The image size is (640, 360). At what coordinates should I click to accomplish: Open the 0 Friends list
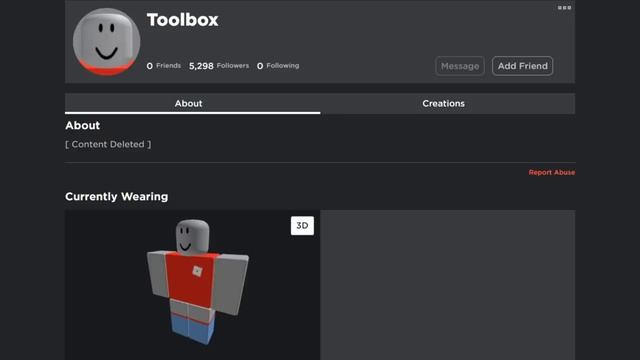pos(164,66)
